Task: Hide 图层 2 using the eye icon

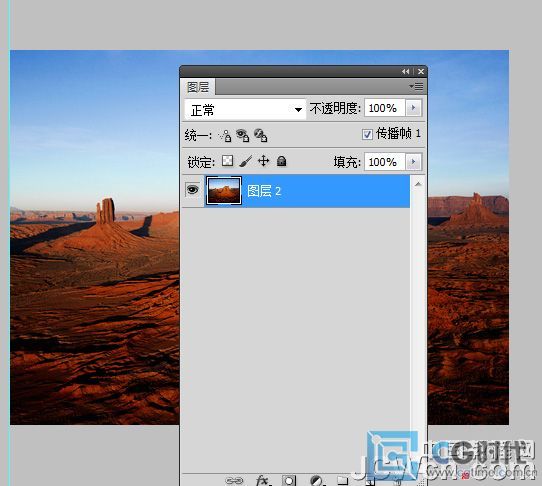Action: click(x=193, y=190)
